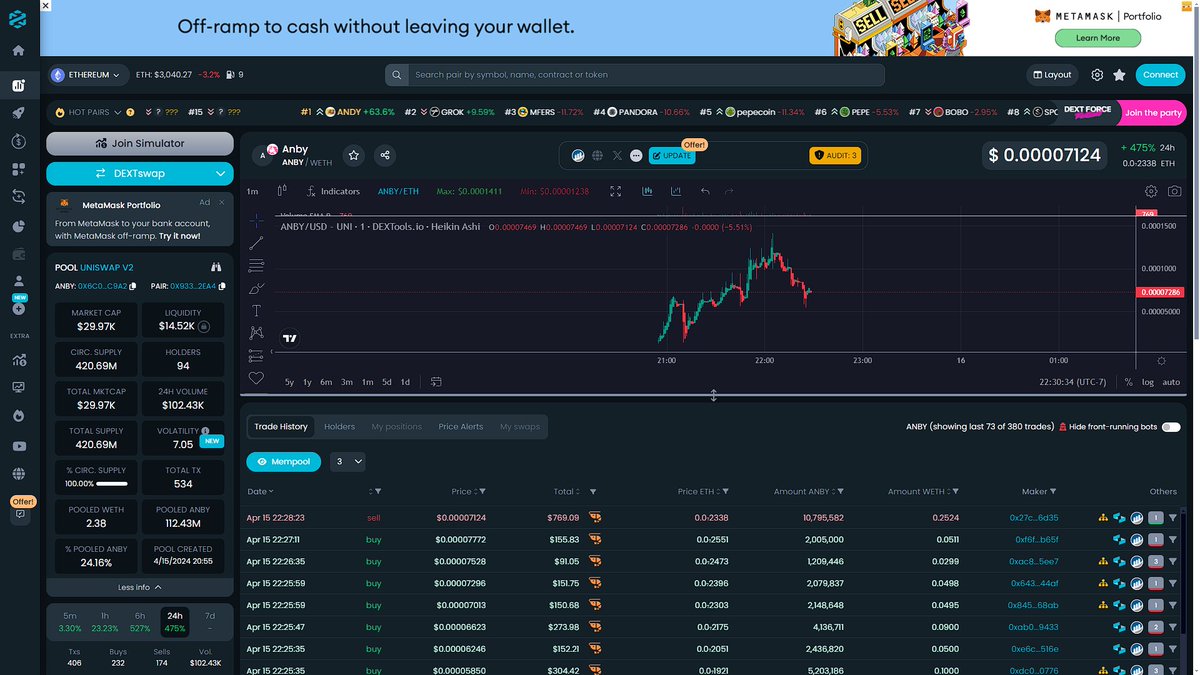
Task: Switch chart pair to ANBY/ETH
Action: coord(398,191)
